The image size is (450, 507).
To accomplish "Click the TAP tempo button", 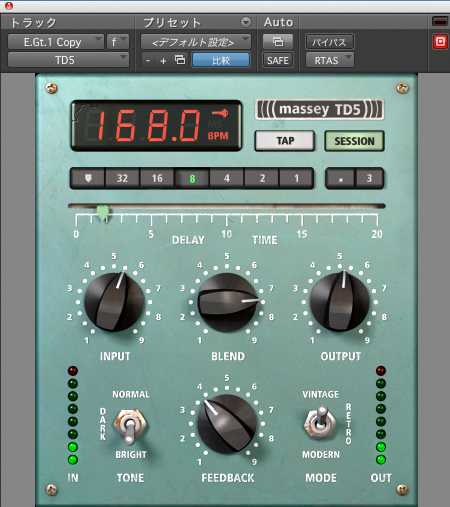I will (x=285, y=141).
